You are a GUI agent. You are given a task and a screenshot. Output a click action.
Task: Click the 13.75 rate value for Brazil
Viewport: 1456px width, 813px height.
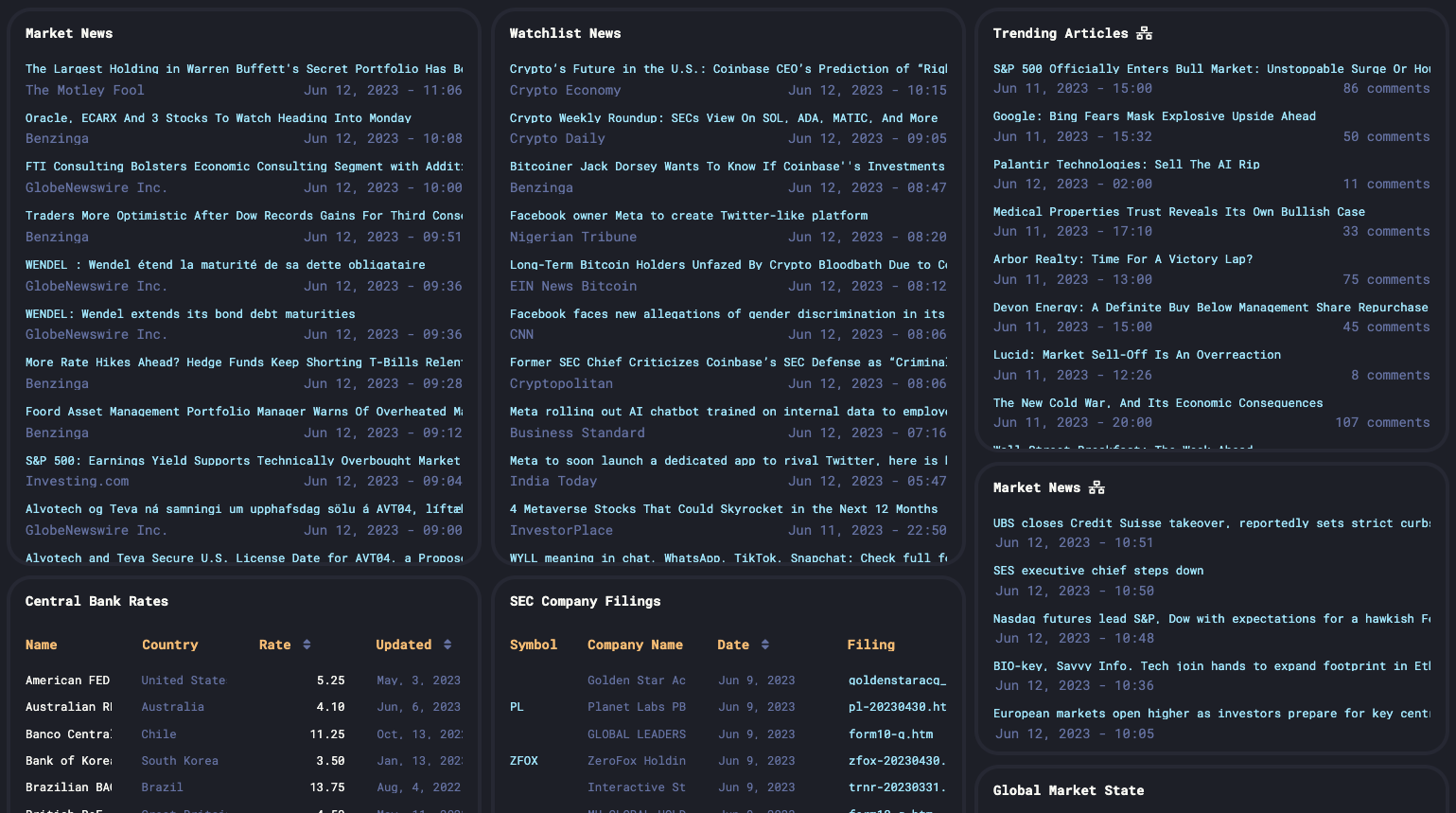point(327,787)
